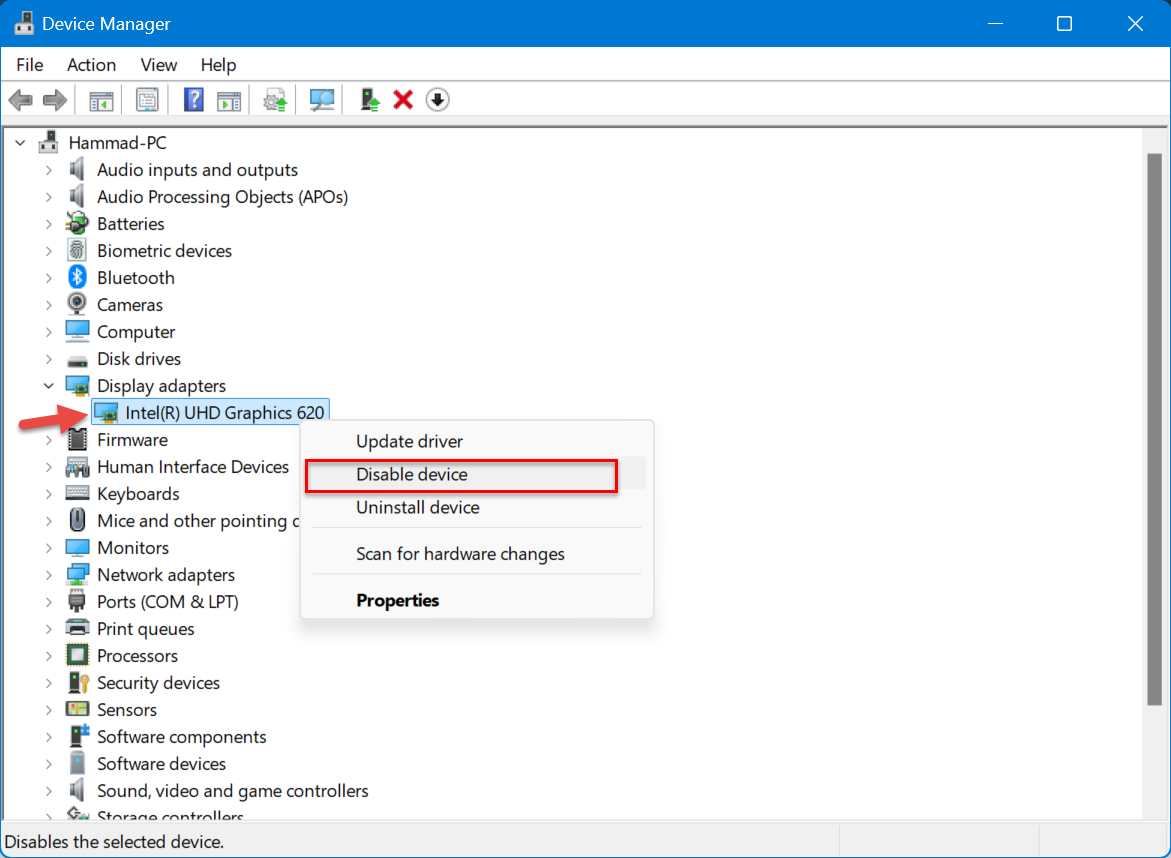Click Properties in the context menu
Screen dimensions: 1171x858
397,601
